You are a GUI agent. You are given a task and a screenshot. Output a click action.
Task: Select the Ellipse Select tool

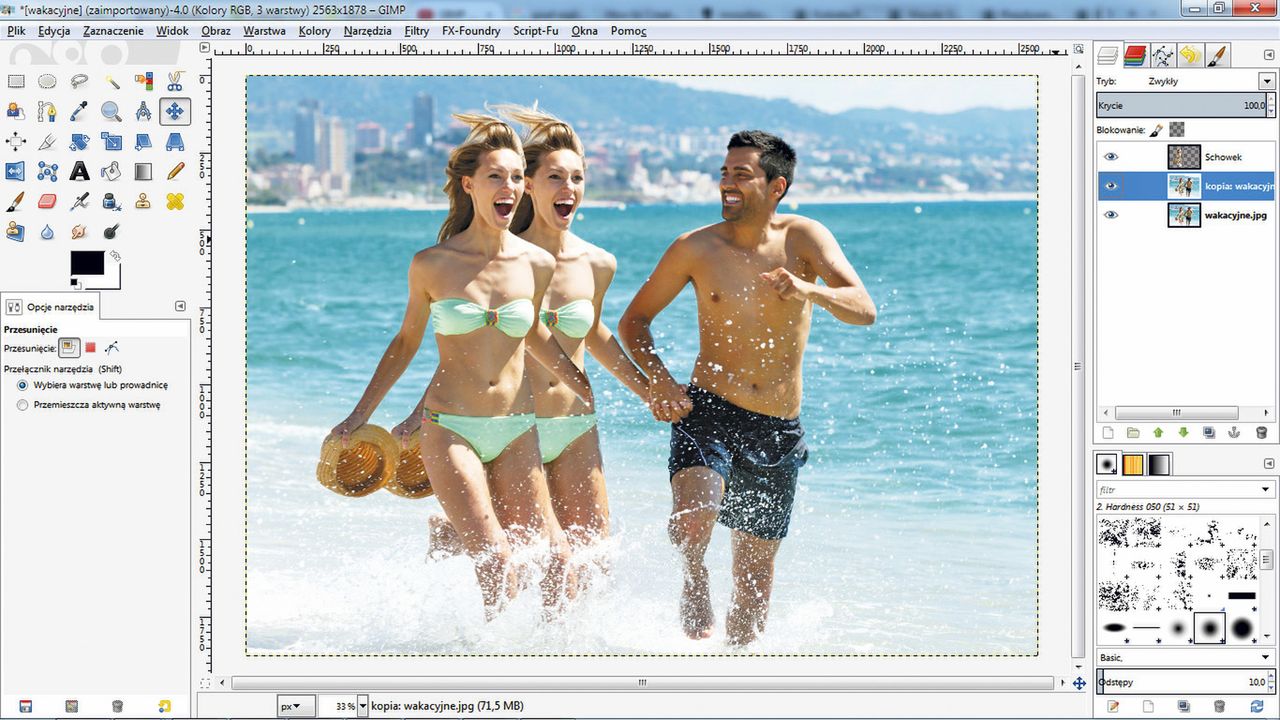(47, 81)
